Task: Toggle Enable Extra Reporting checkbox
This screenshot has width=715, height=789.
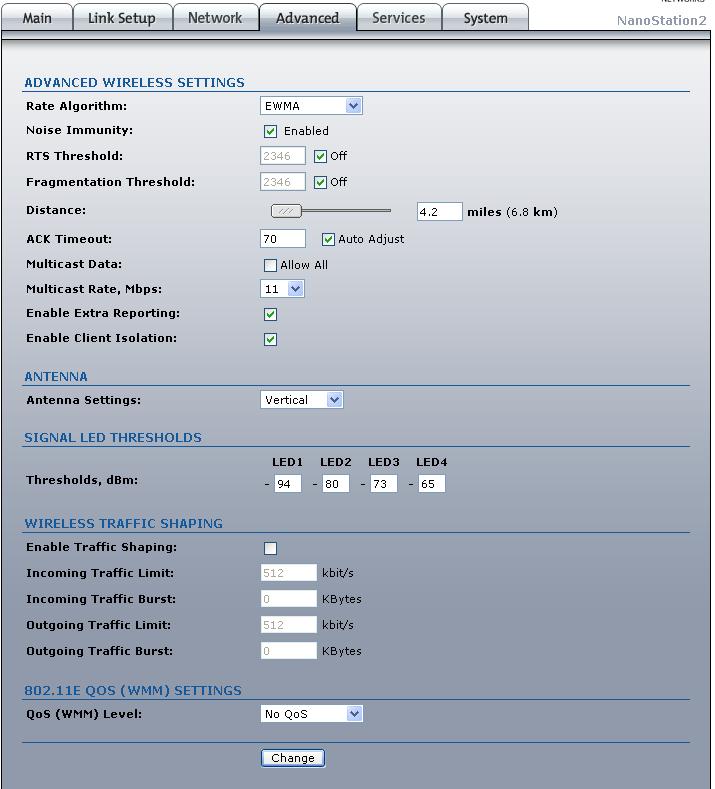Action: pos(270,314)
